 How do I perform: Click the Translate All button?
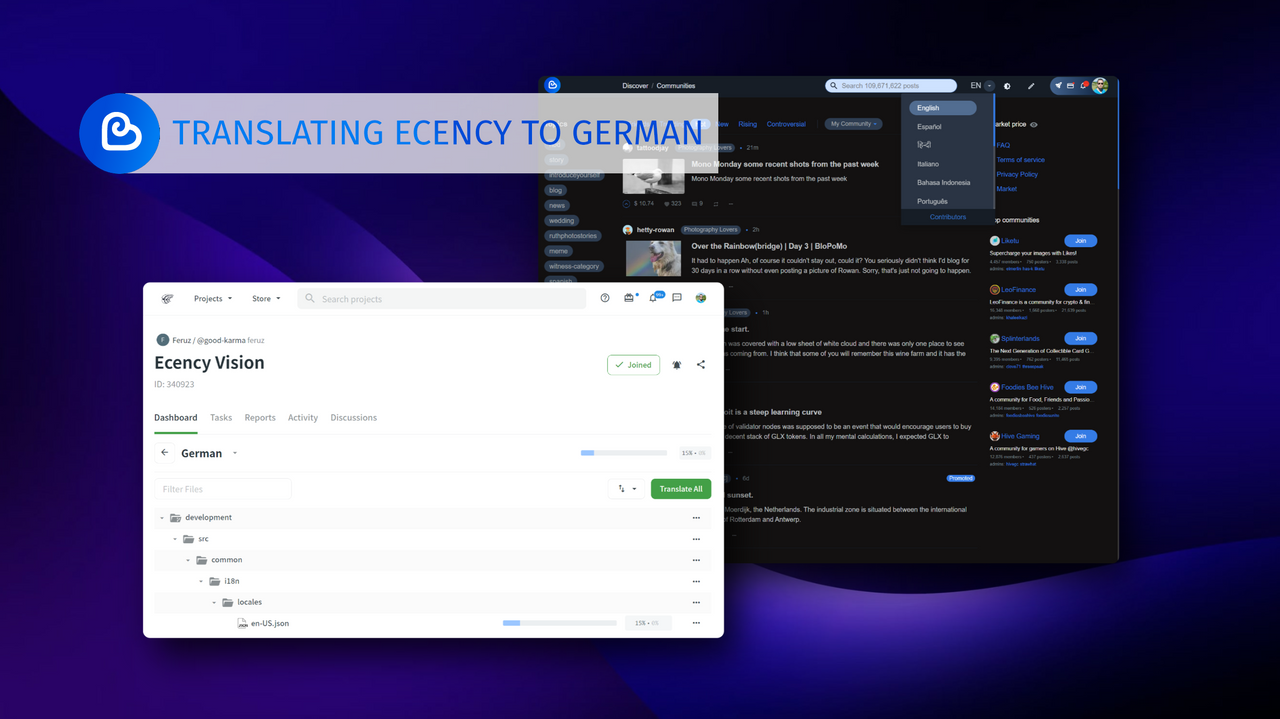681,489
